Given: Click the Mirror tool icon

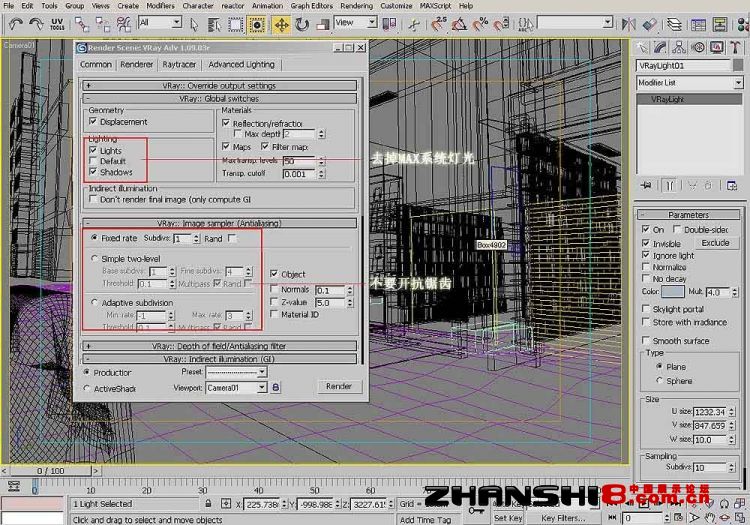Looking at the screenshot, I should tap(629, 24).
